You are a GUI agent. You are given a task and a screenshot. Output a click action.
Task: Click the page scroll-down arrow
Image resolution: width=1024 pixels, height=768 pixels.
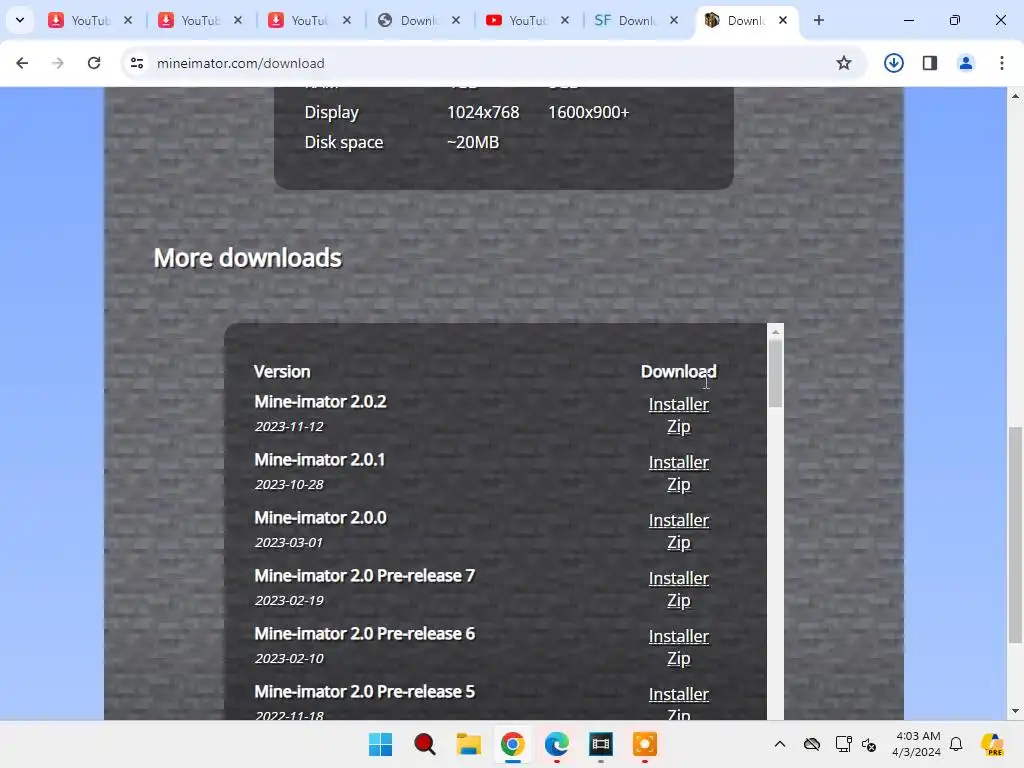click(x=1016, y=711)
